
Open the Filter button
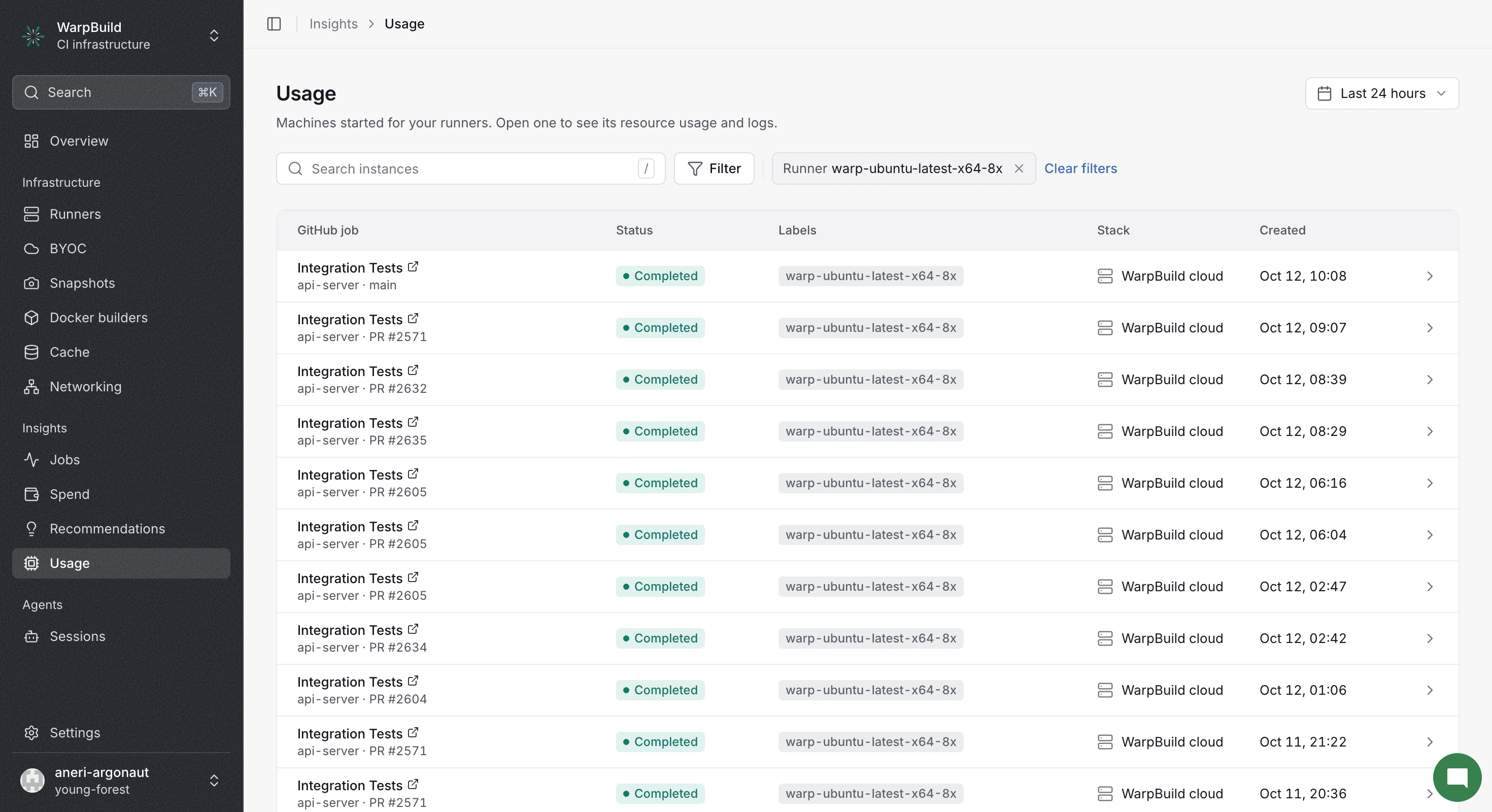click(x=714, y=168)
